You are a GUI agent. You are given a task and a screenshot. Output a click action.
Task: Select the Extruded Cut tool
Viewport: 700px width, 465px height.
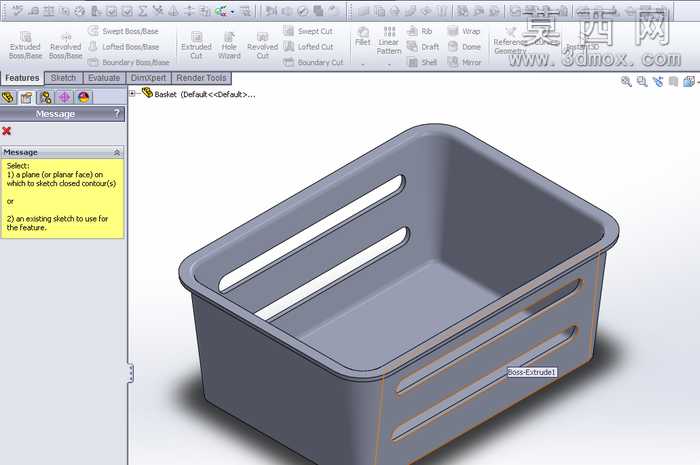tap(196, 46)
